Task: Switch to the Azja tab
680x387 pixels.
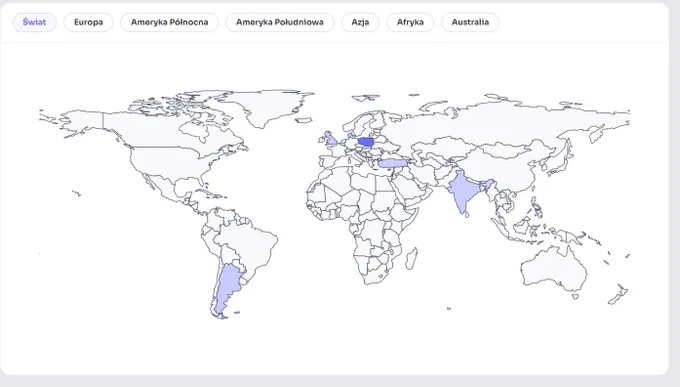Action: coord(360,22)
